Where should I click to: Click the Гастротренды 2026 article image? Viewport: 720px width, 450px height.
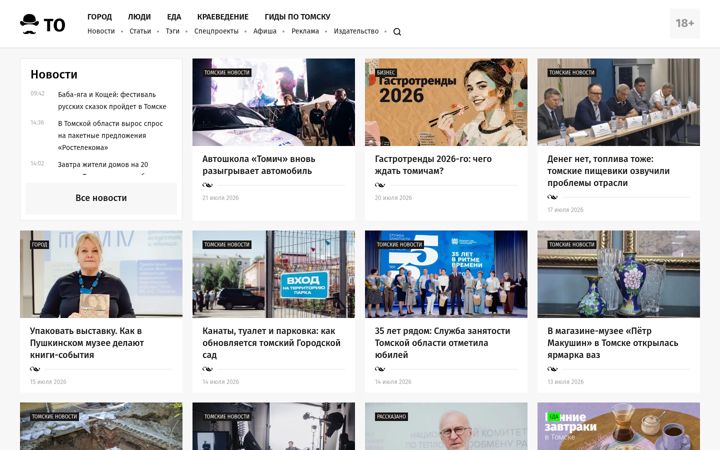point(446,102)
